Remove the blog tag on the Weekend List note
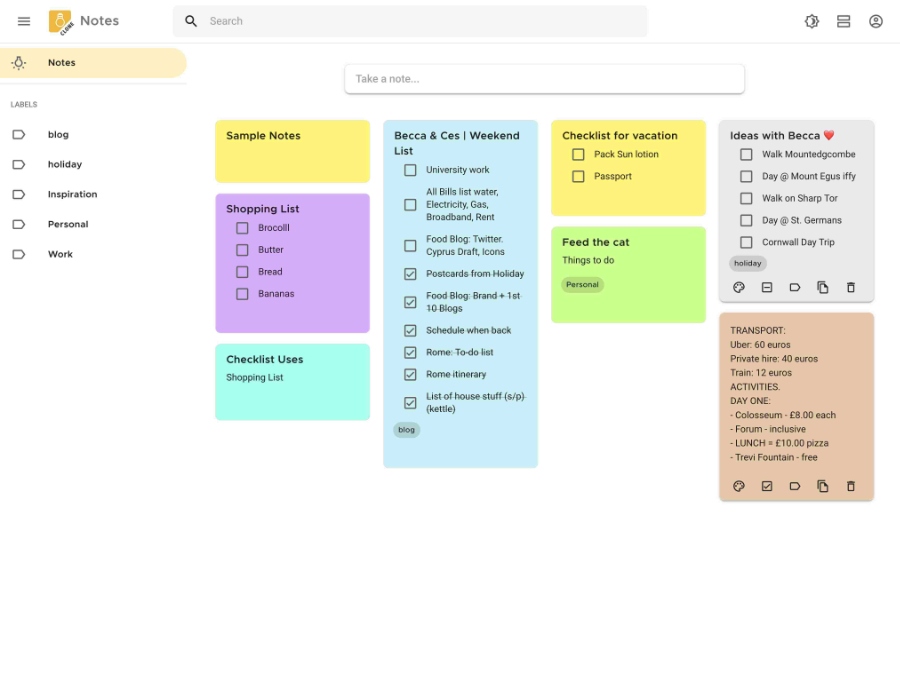The image size is (900, 674). click(x=406, y=429)
